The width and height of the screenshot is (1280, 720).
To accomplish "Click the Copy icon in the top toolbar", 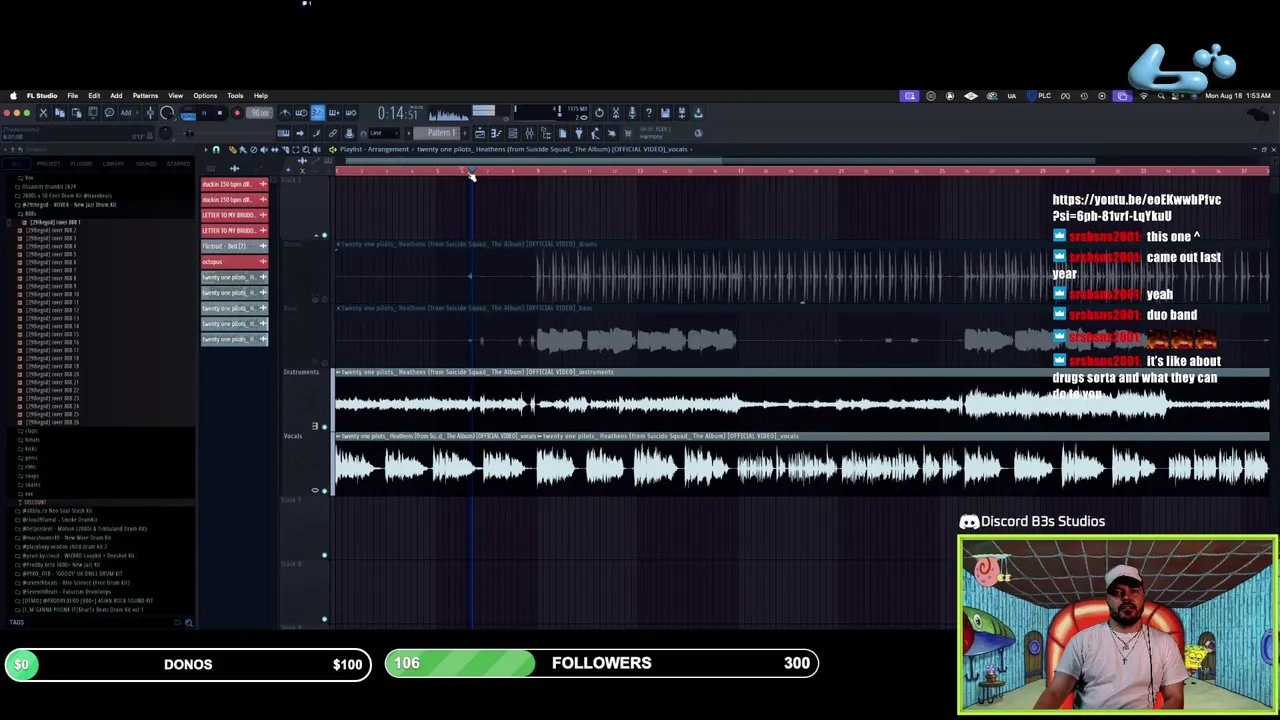I will 59,113.
